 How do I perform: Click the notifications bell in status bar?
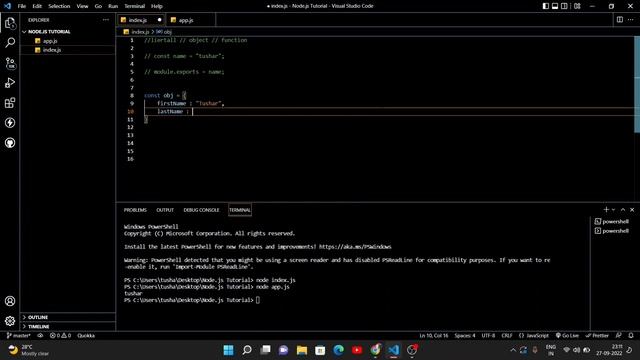[x=631, y=336]
